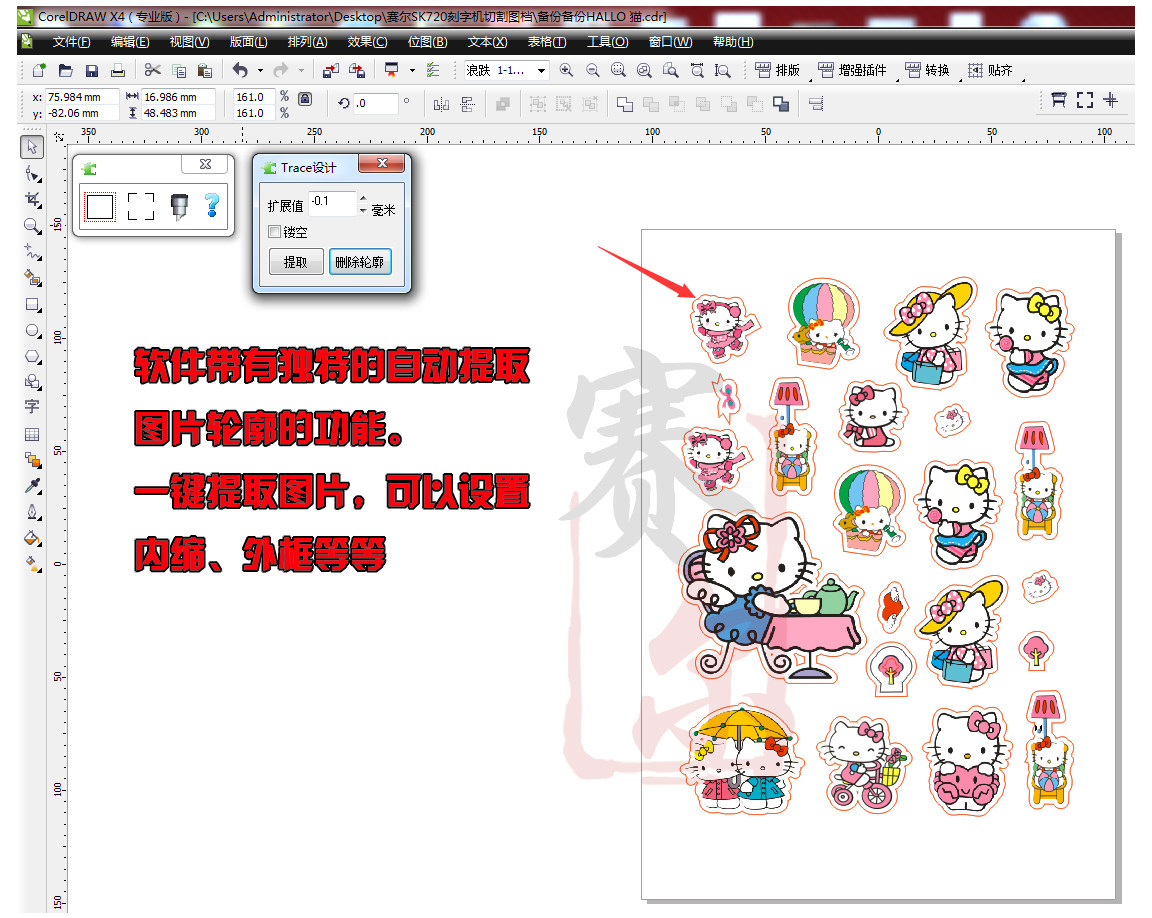Click the Weld shapes icon on the property bar
1152x918 pixels.
point(624,104)
